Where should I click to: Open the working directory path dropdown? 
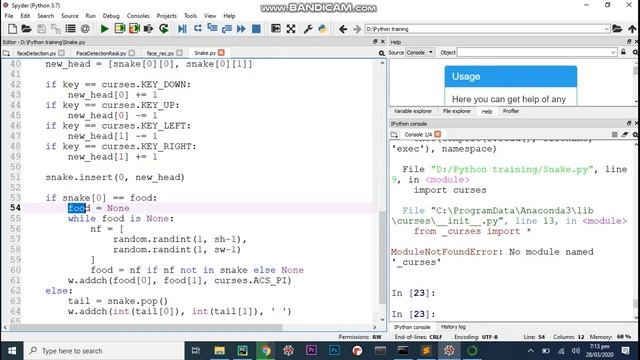point(606,29)
